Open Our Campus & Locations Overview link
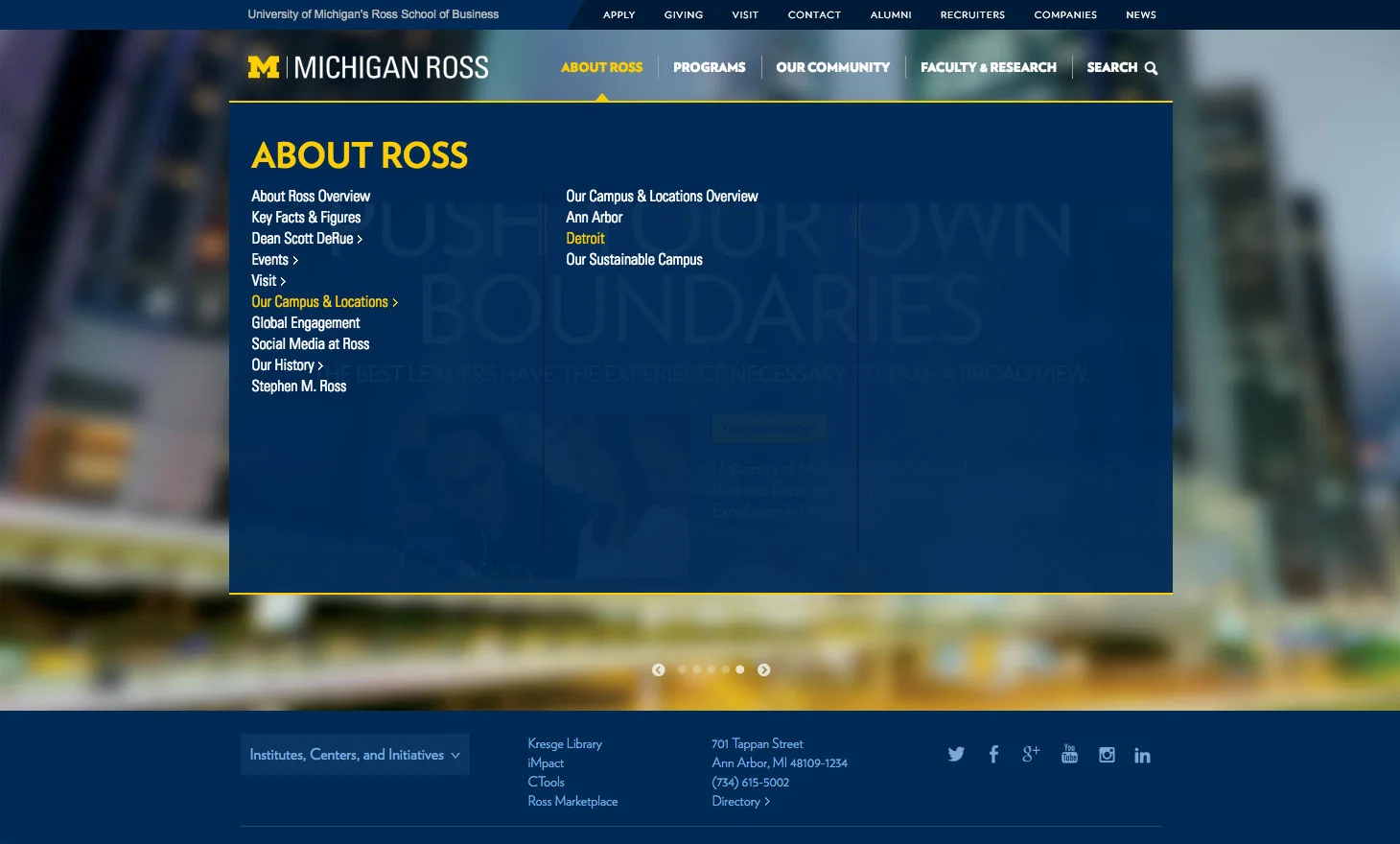 (662, 197)
